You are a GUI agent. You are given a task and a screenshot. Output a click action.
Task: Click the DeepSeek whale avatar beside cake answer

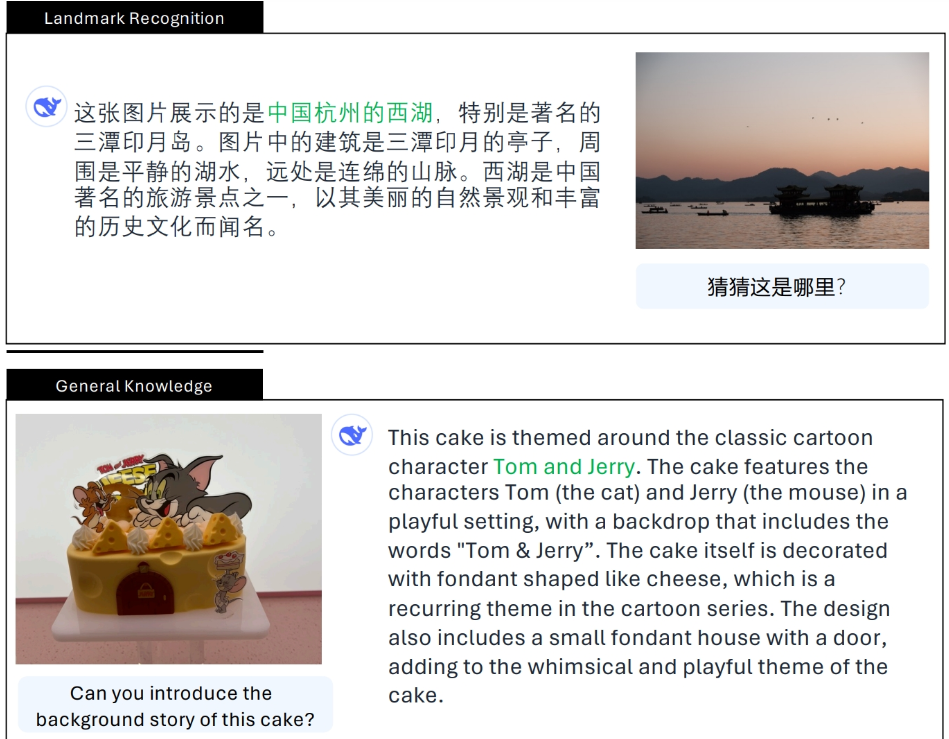click(352, 435)
